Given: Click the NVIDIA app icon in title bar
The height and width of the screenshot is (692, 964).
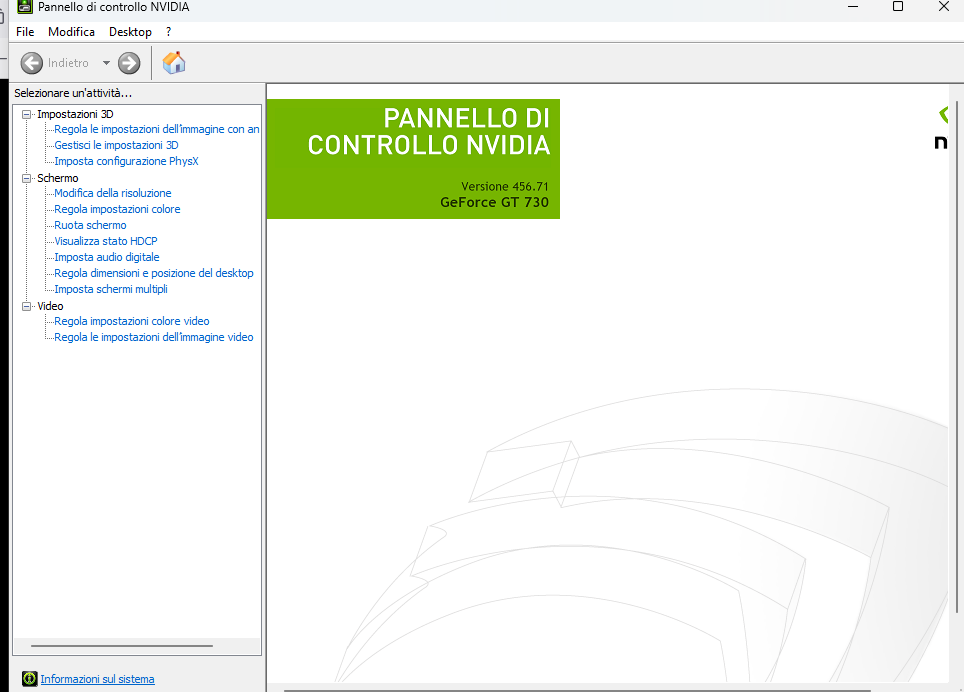Looking at the screenshot, I should coord(24,7).
